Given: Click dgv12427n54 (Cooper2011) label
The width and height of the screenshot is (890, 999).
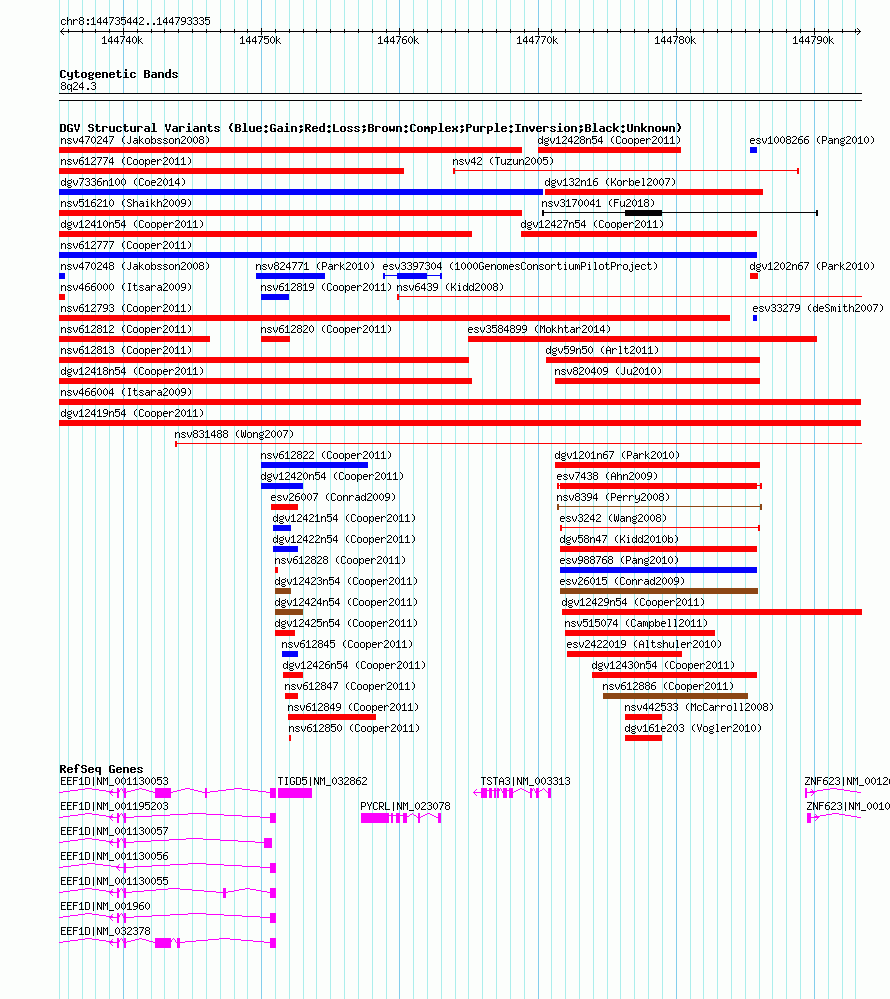Looking at the screenshot, I should click(x=592, y=224).
